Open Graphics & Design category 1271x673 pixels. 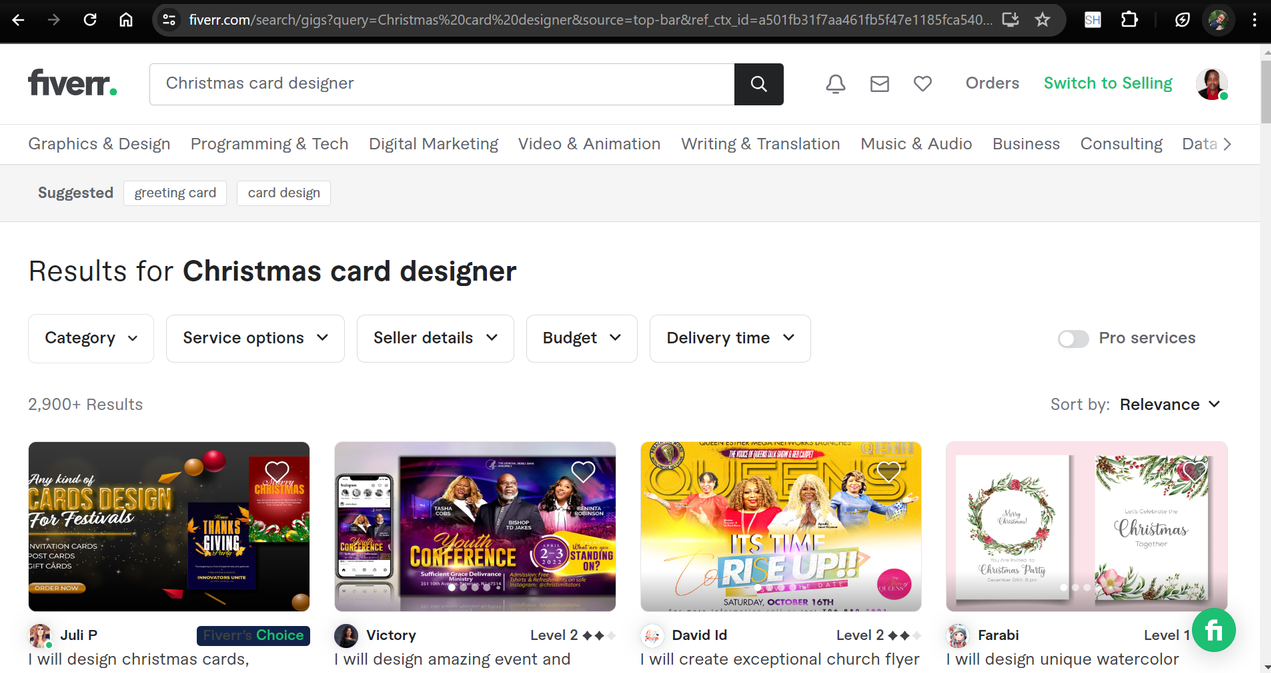(99, 144)
